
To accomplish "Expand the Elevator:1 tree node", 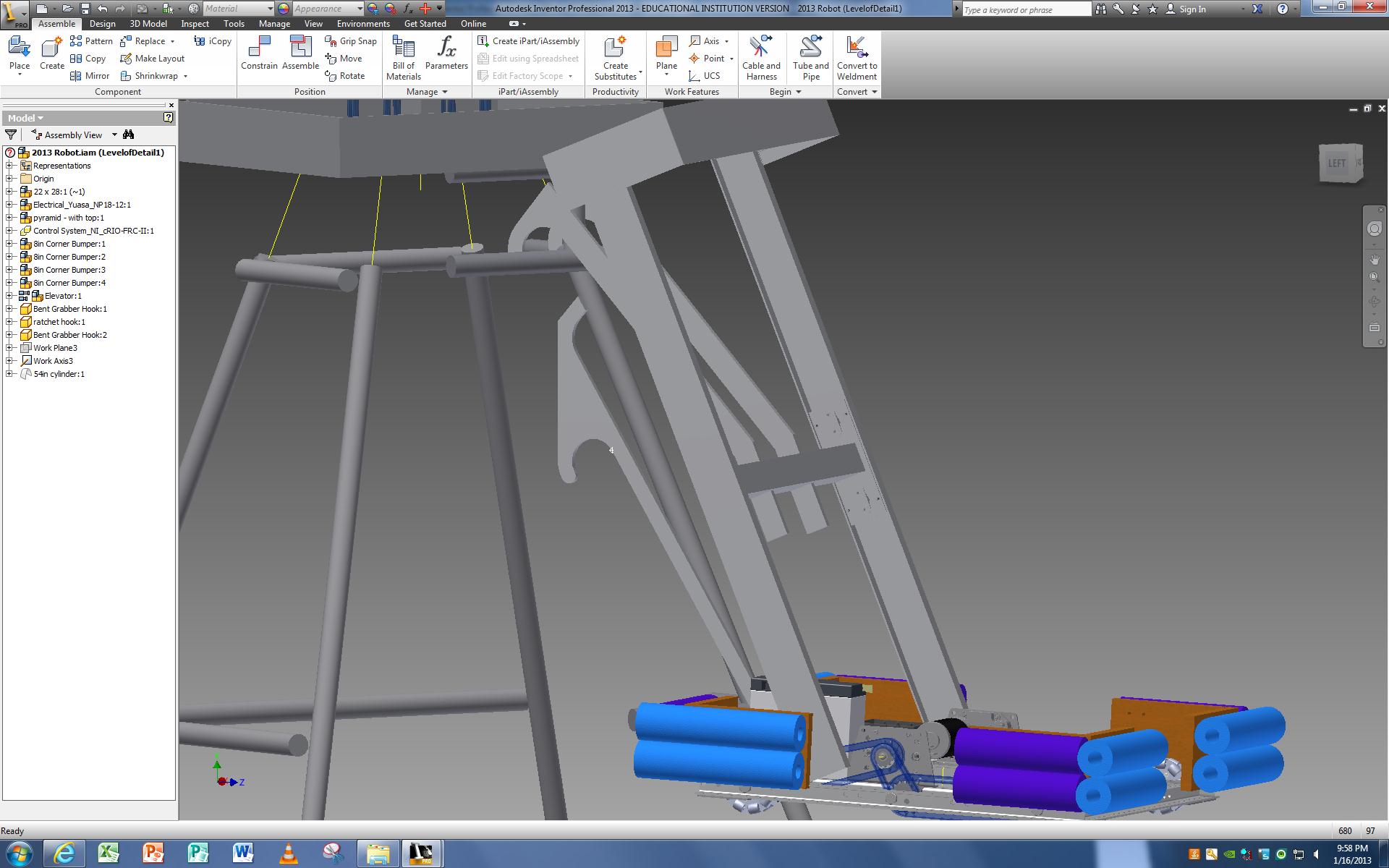I will 9,296.
